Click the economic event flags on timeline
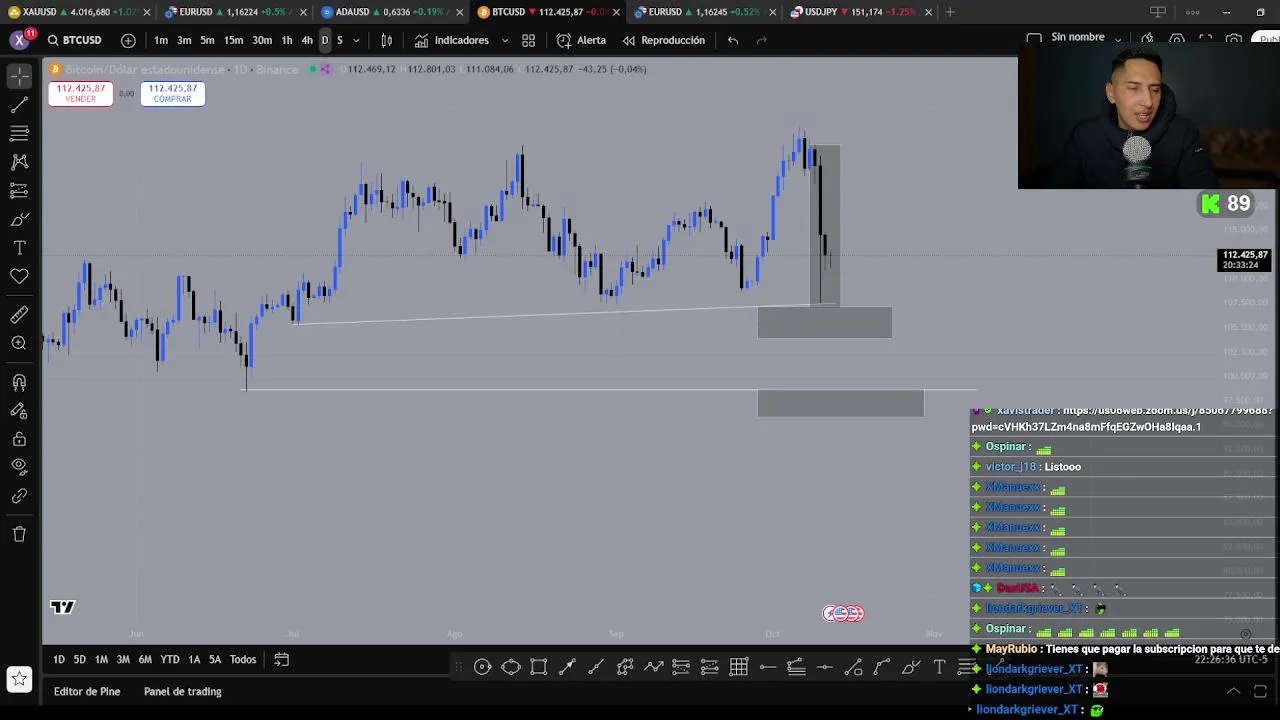 click(843, 613)
